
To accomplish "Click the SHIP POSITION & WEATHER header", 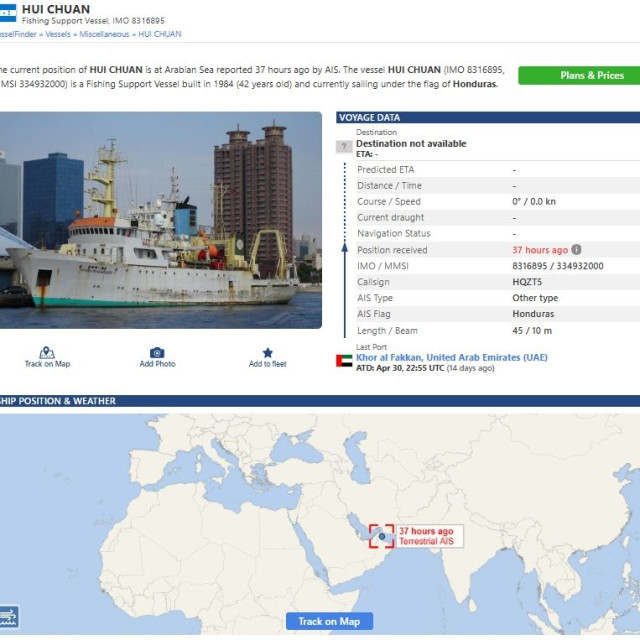I will click(x=320, y=401).
